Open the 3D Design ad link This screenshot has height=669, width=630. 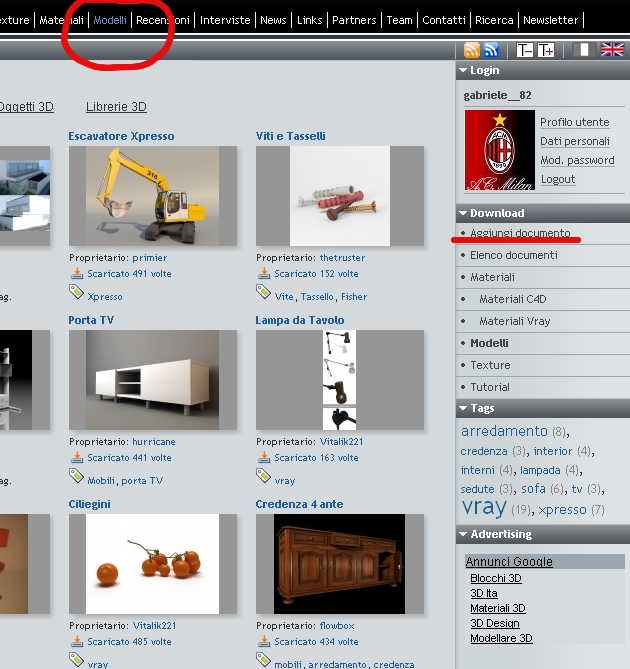[x=495, y=623]
